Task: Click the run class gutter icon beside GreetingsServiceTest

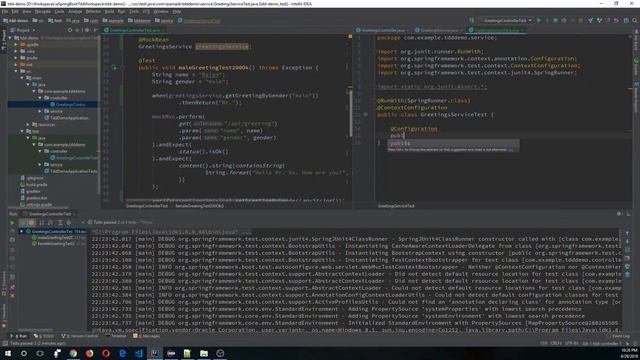Action: pyautogui.click(x=366, y=115)
